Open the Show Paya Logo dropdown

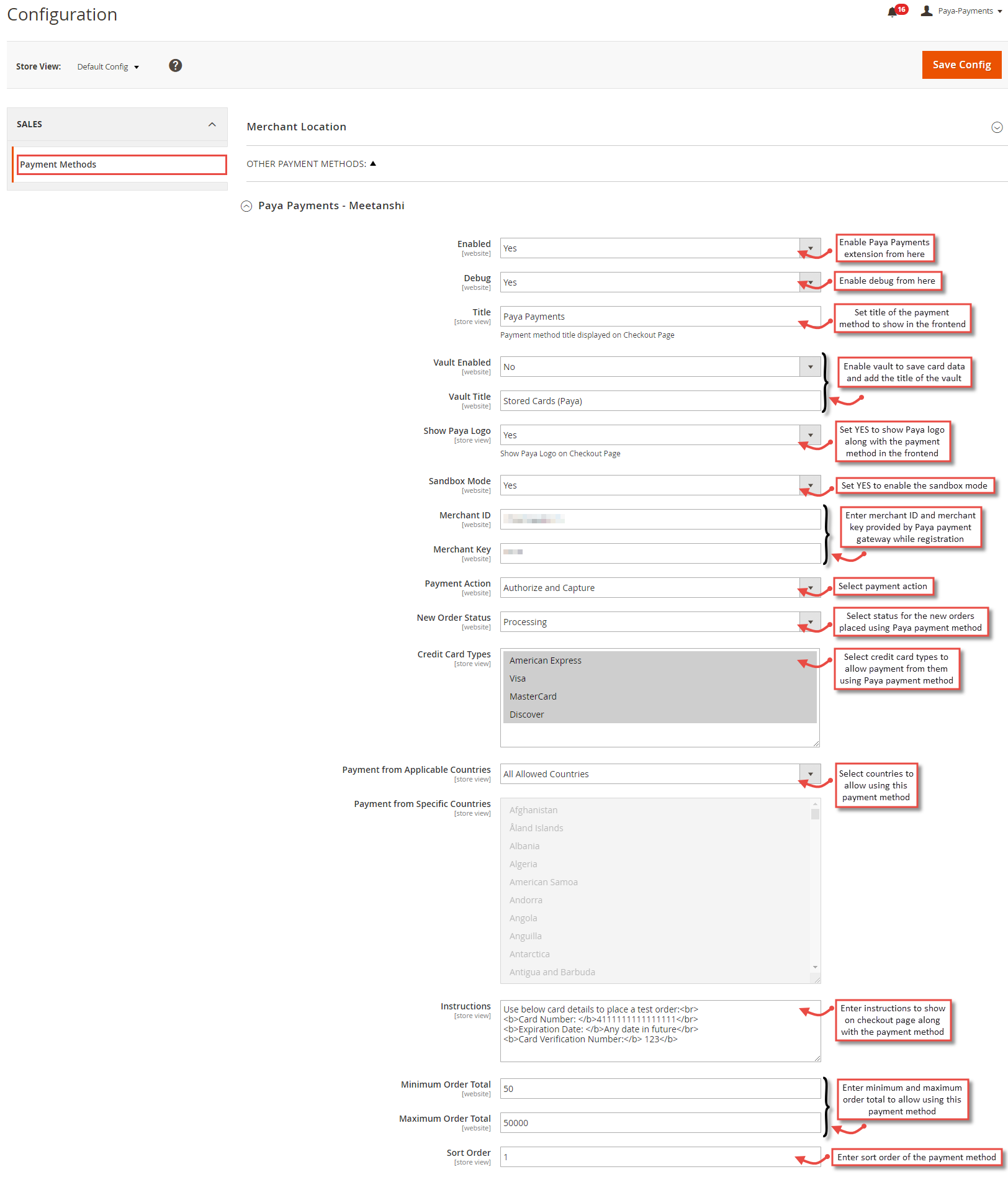point(660,435)
